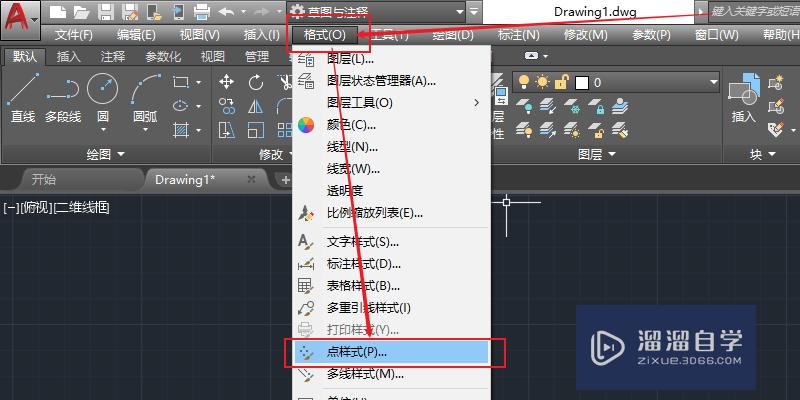Click the Save As icon with pencil
Image resolution: width=800 pixels, height=400 pixels.
[x=130, y=11]
